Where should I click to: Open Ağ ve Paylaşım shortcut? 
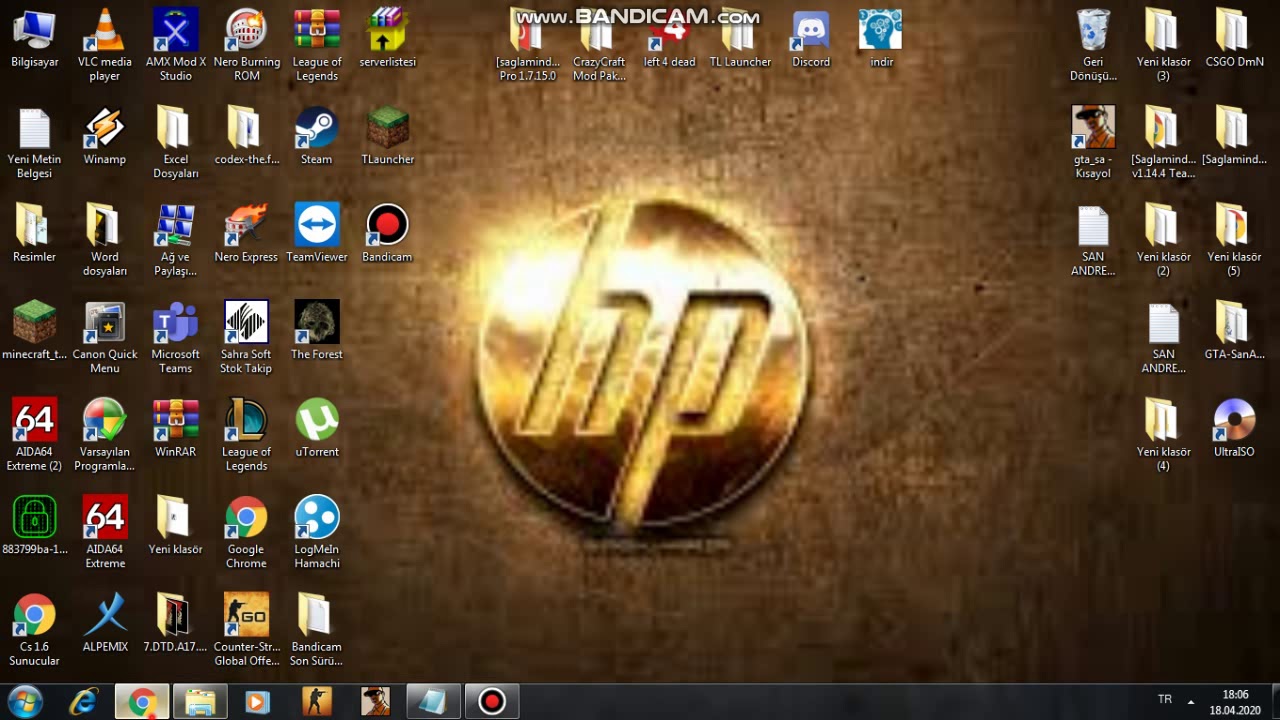pyautogui.click(x=175, y=240)
